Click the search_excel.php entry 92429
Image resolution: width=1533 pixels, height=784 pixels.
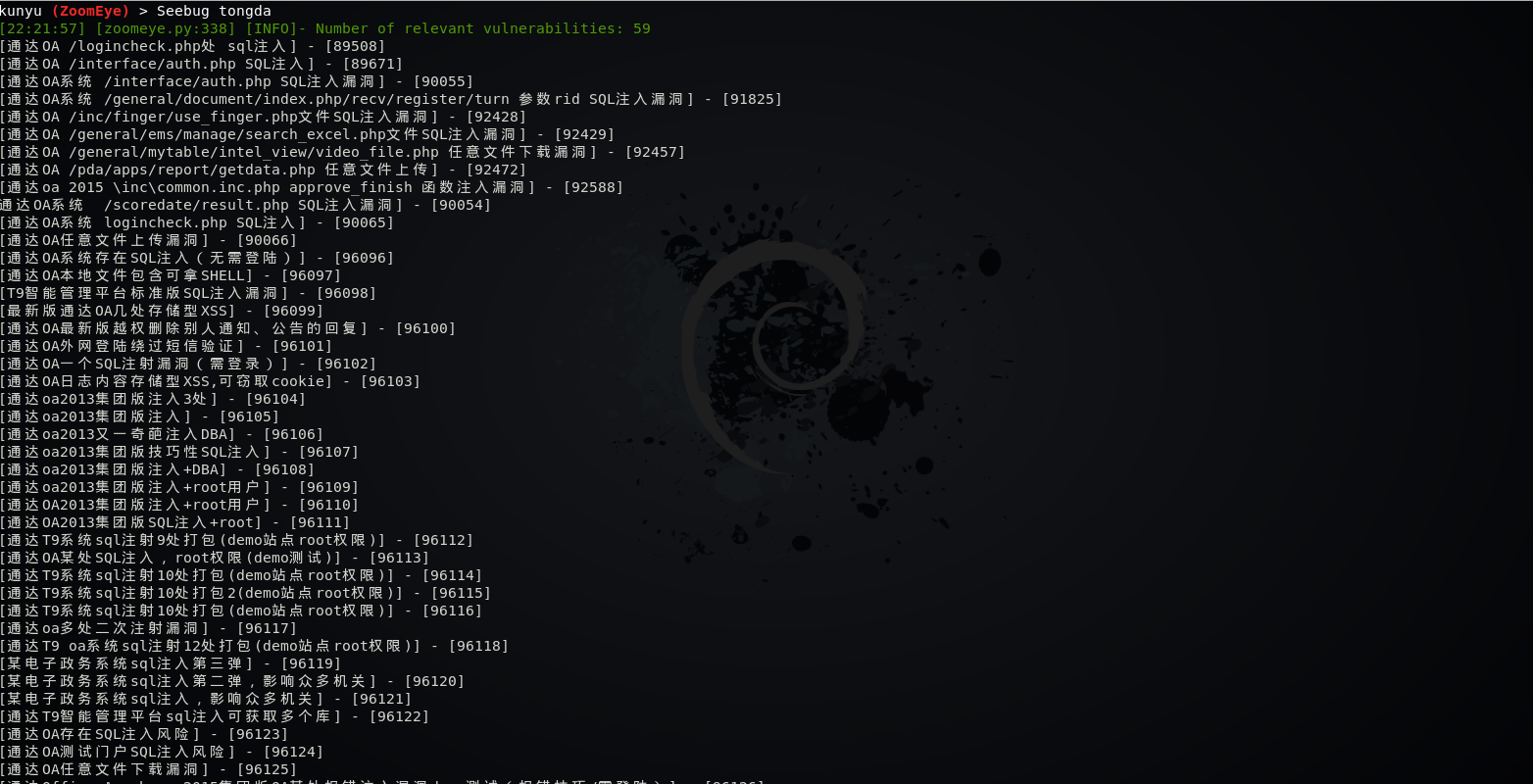(308, 134)
